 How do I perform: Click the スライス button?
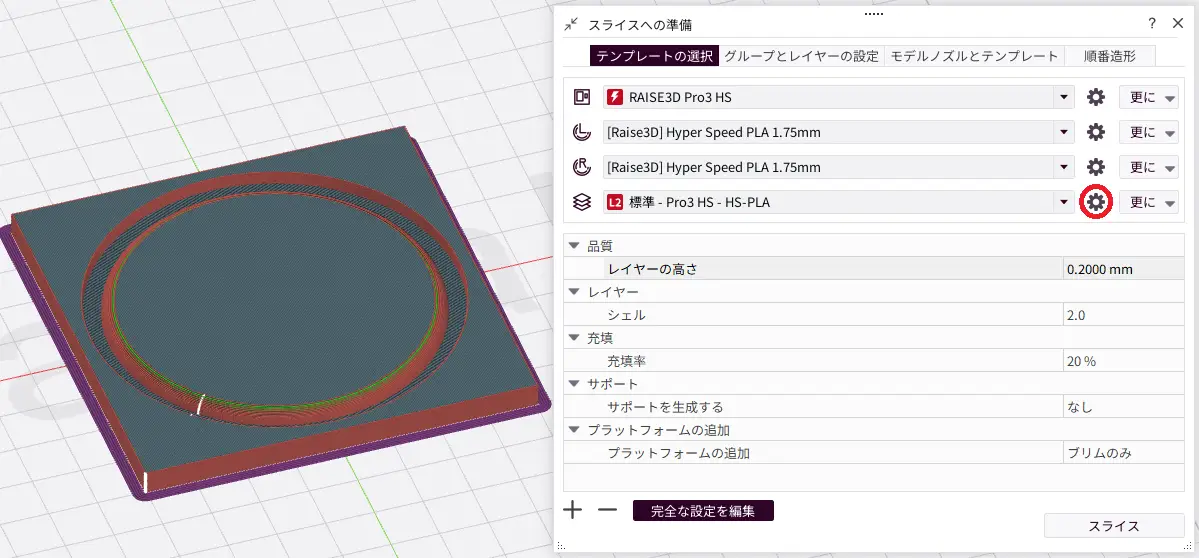1113,526
